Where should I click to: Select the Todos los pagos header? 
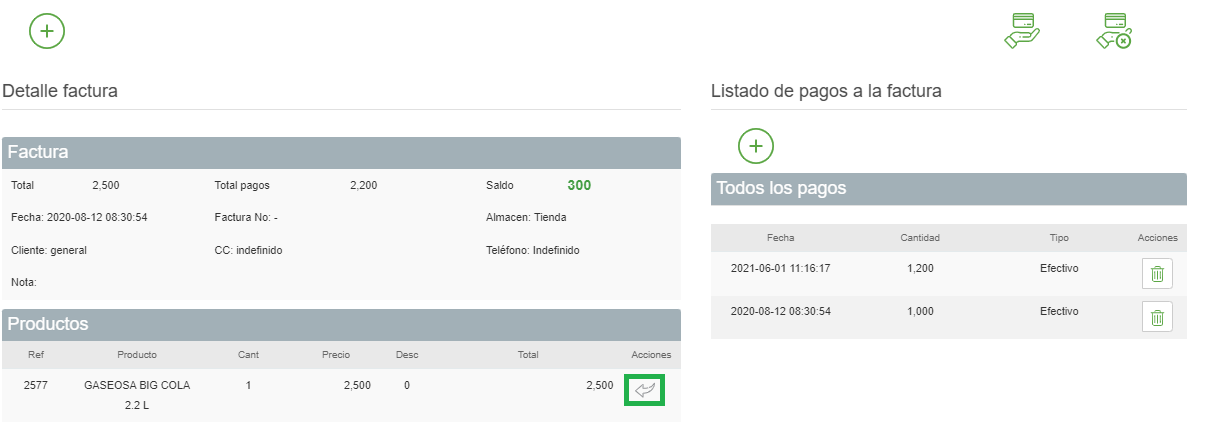(949, 188)
